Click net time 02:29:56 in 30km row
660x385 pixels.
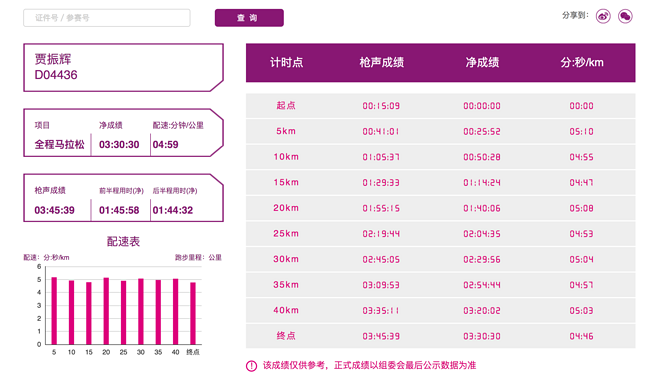[x=482, y=260]
